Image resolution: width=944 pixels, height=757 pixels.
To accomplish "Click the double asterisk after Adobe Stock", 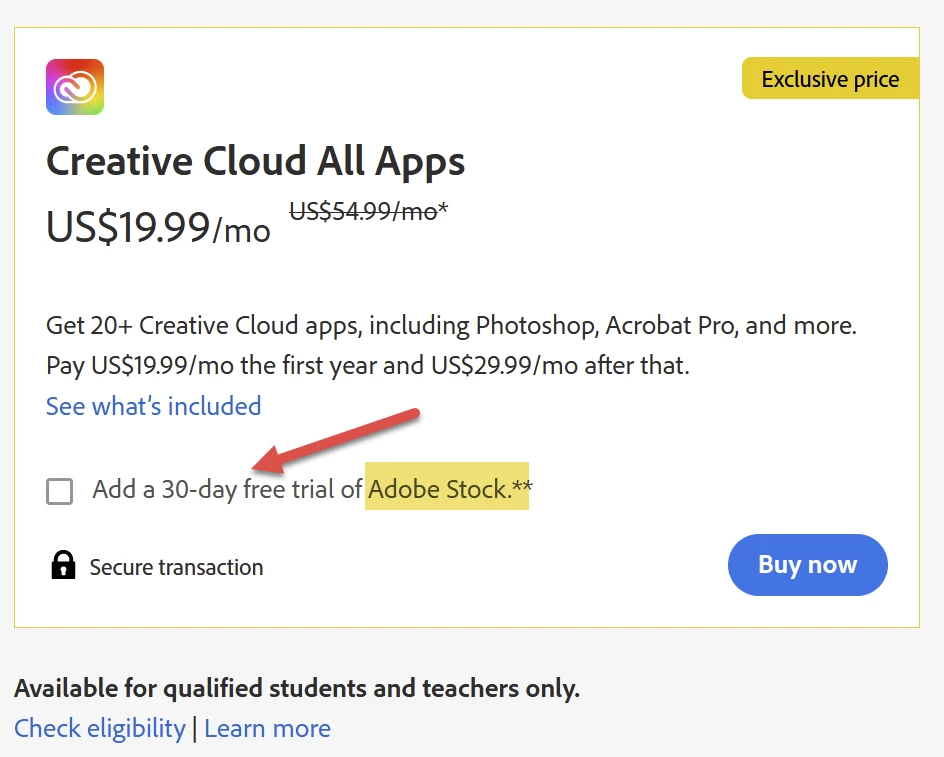I will click(x=522, y=487).
